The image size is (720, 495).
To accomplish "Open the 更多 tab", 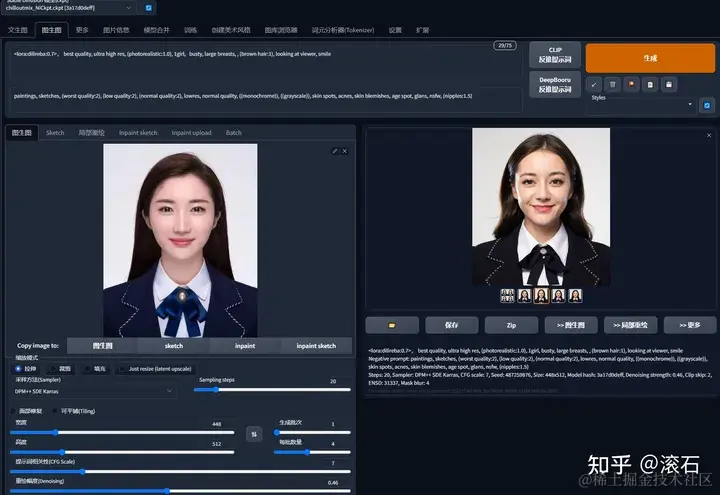I will click(x=82, y=30).
